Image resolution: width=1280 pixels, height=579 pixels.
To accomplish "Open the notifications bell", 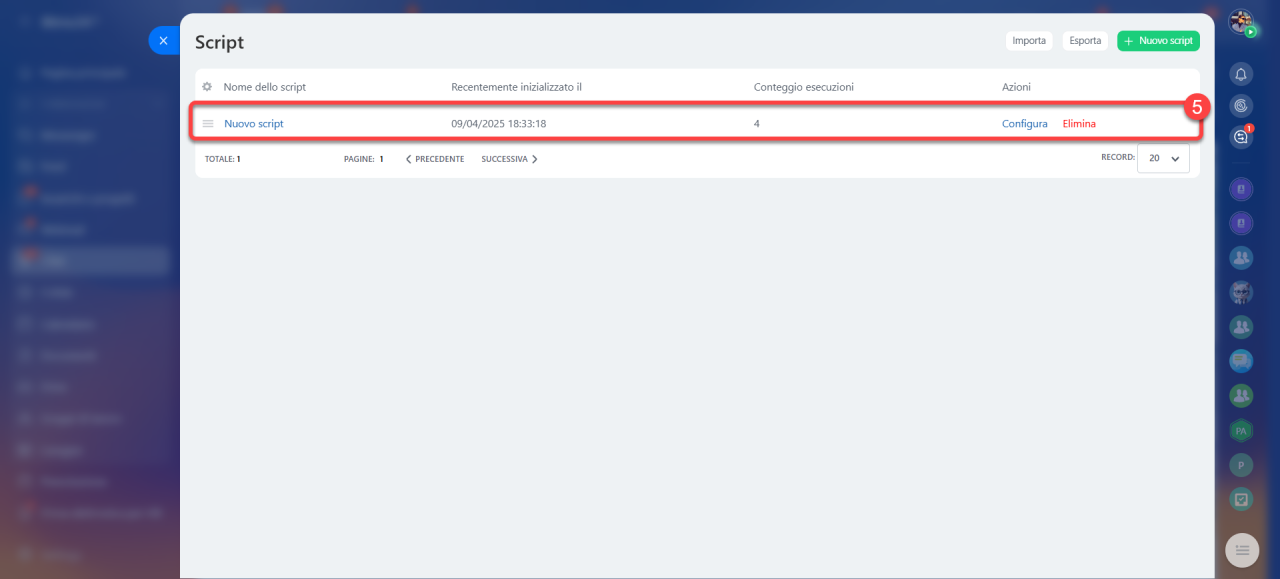I will pos(1241,74).
